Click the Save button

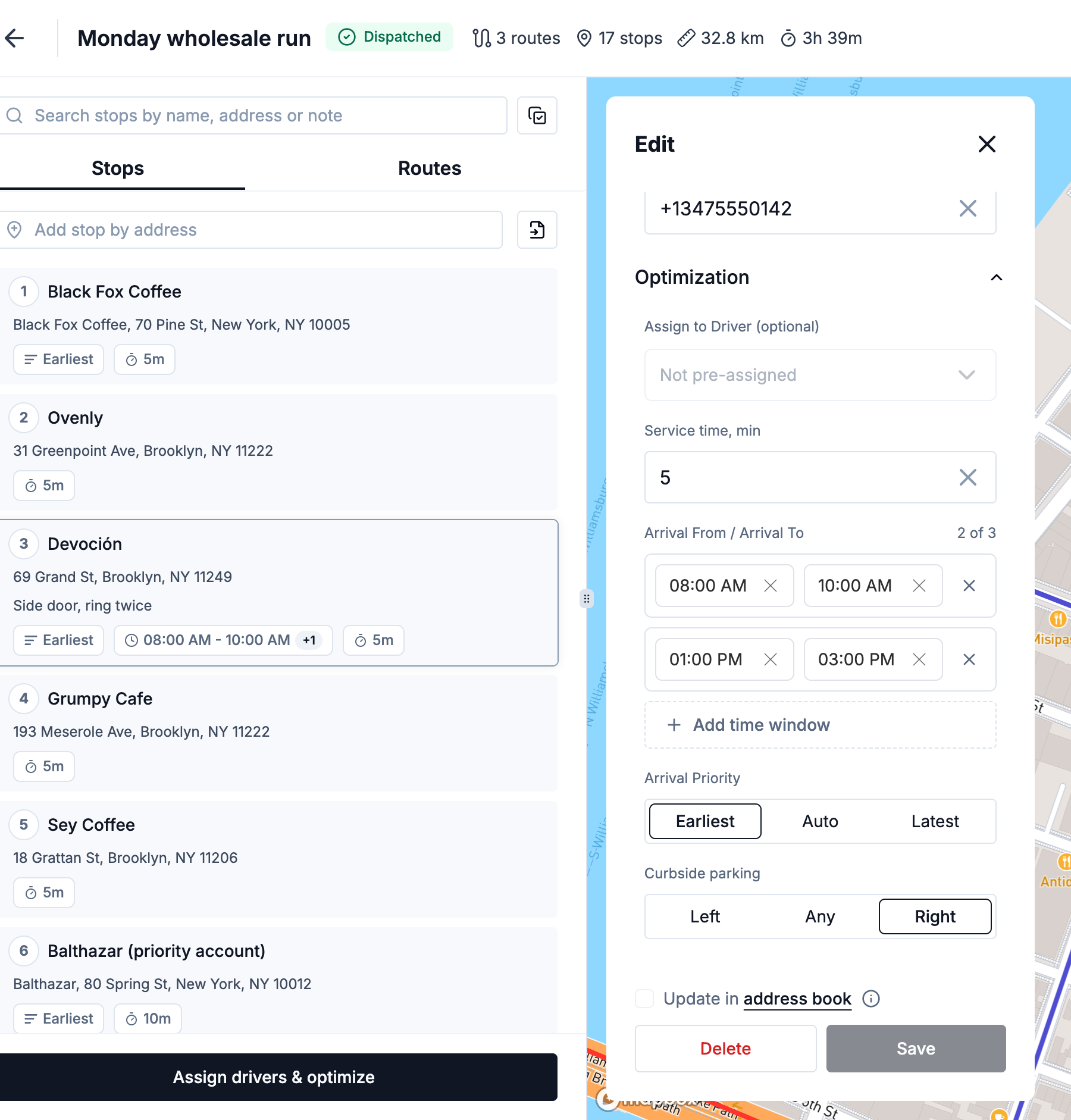point(916,1049)
